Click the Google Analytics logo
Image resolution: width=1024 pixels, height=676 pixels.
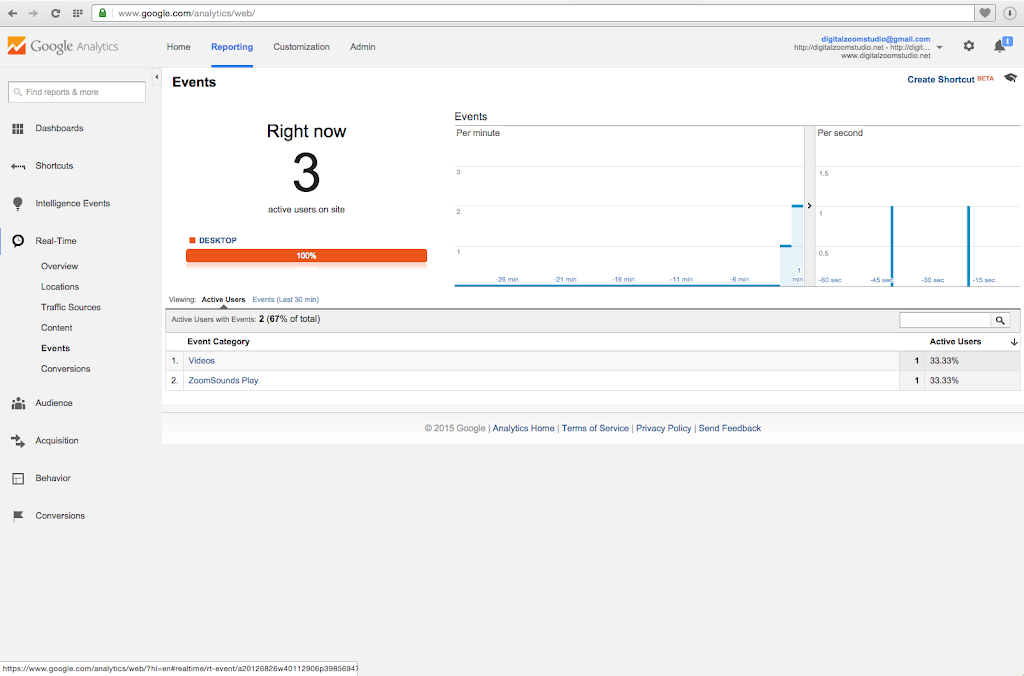[x=63, y=46]
